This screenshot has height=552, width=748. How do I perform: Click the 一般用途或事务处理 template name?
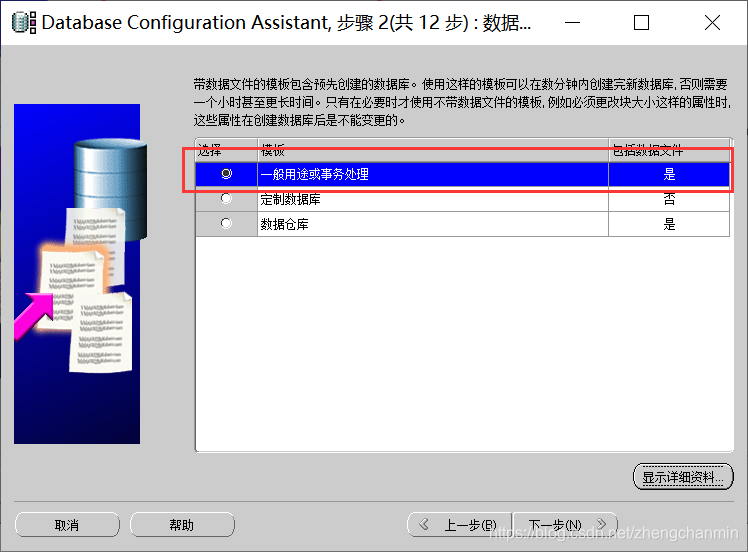click(314, 174)
